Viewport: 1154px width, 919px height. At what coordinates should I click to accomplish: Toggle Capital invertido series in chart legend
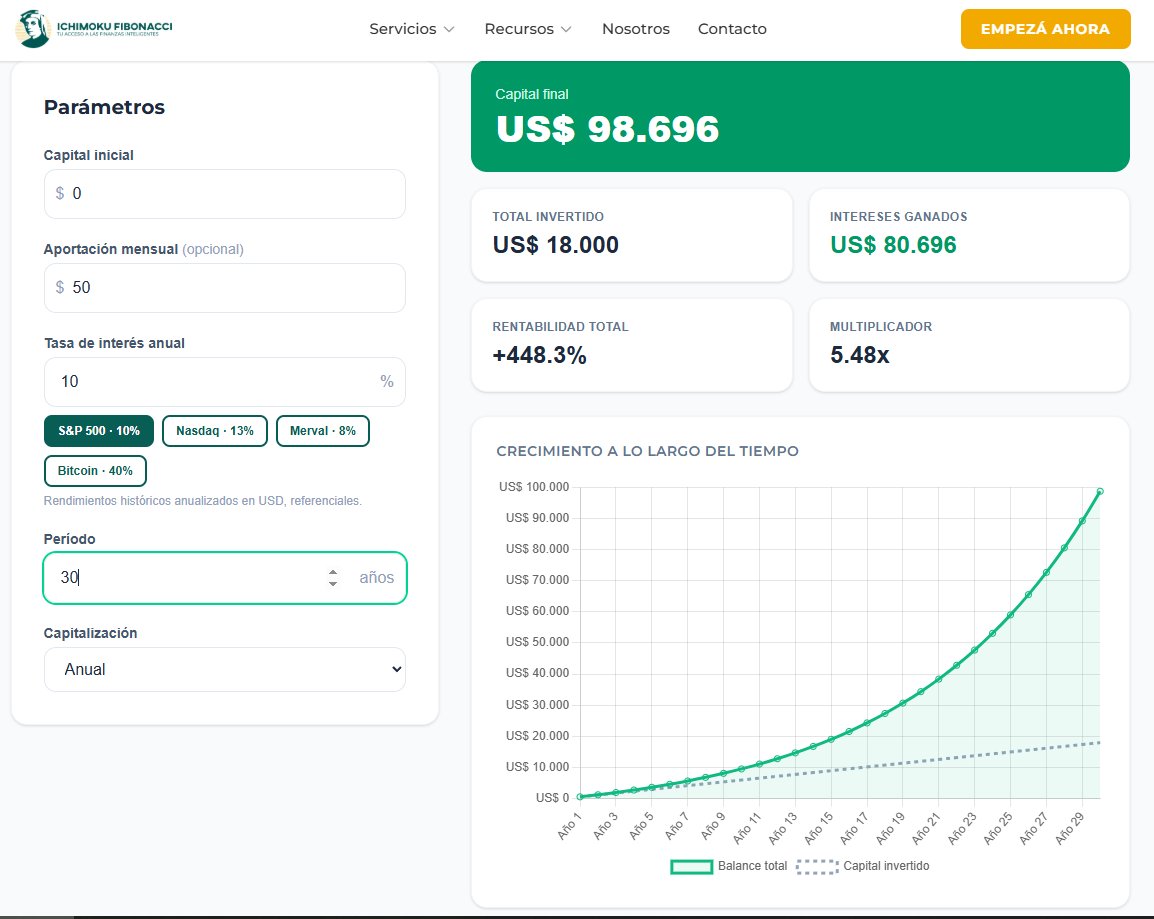[x=863, y=866]
